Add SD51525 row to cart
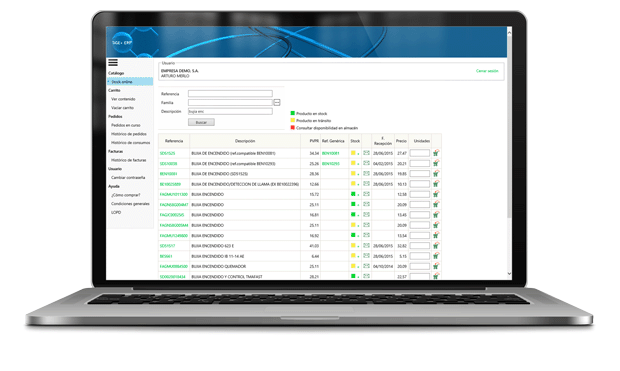620x371 pixels. [x=436, y=153]
